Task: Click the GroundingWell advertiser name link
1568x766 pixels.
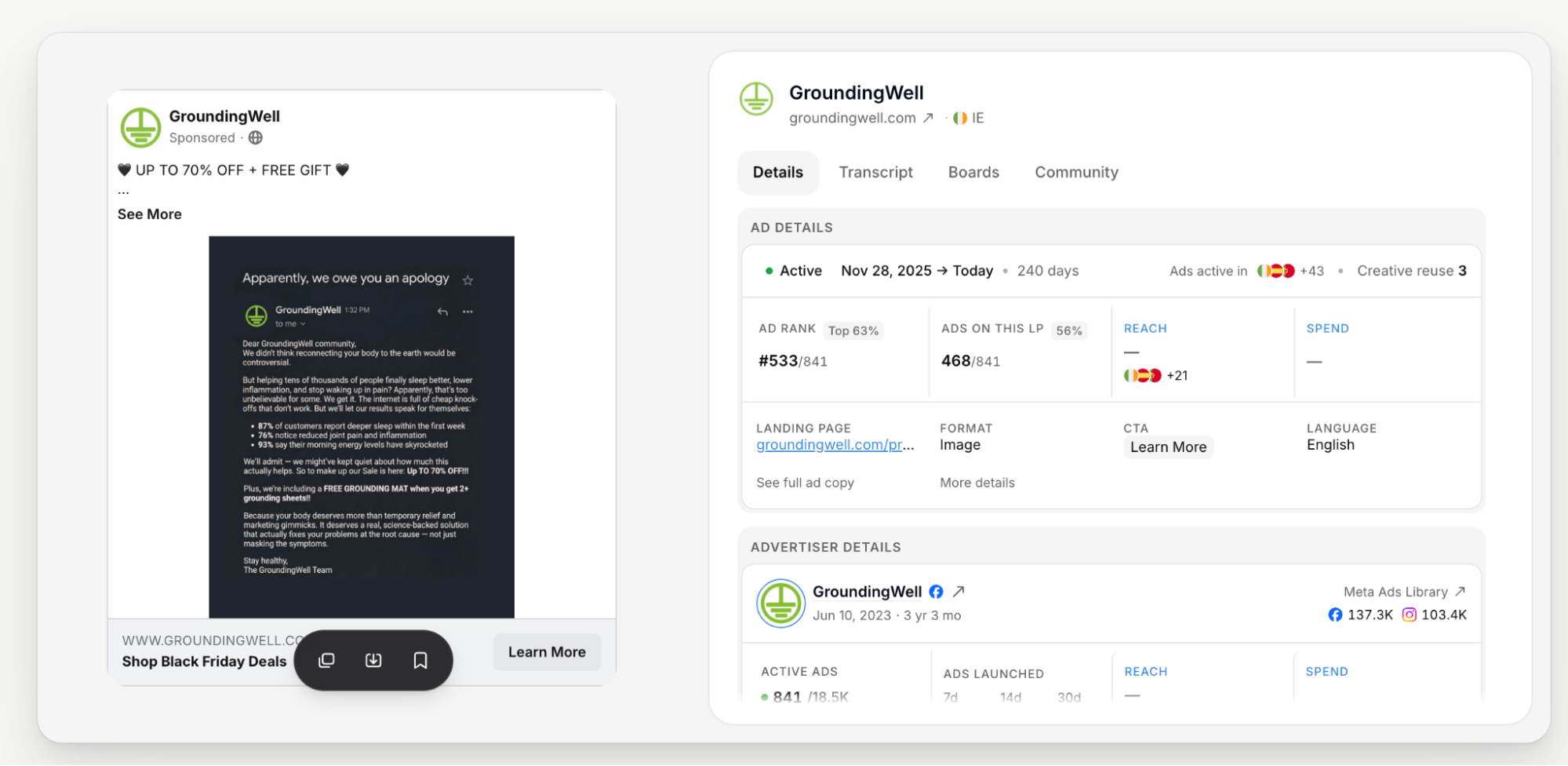Action: pyautogui.click(x=867, y=592)
